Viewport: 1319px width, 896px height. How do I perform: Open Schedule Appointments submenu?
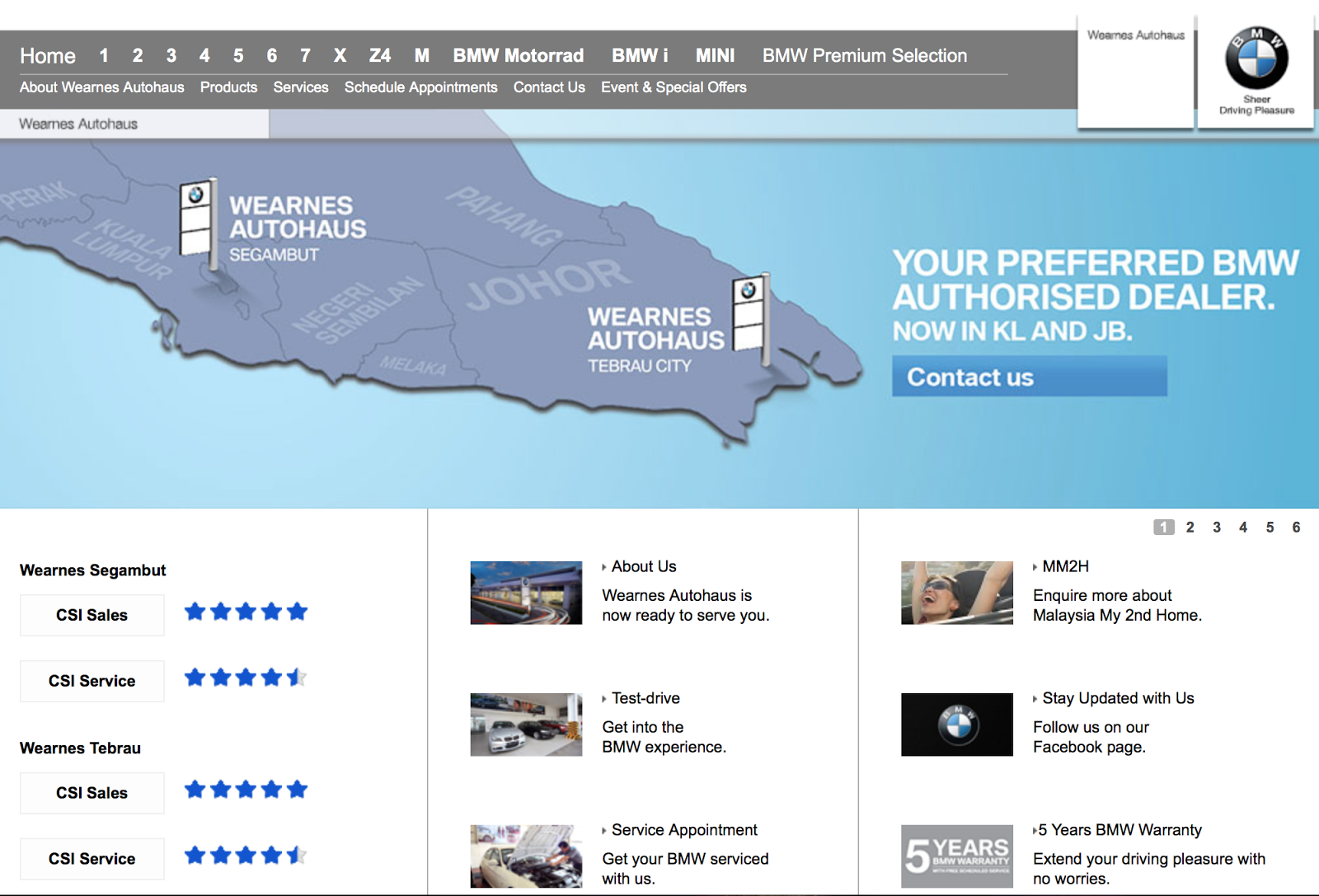pyautogui.click(x=421, y=87)
